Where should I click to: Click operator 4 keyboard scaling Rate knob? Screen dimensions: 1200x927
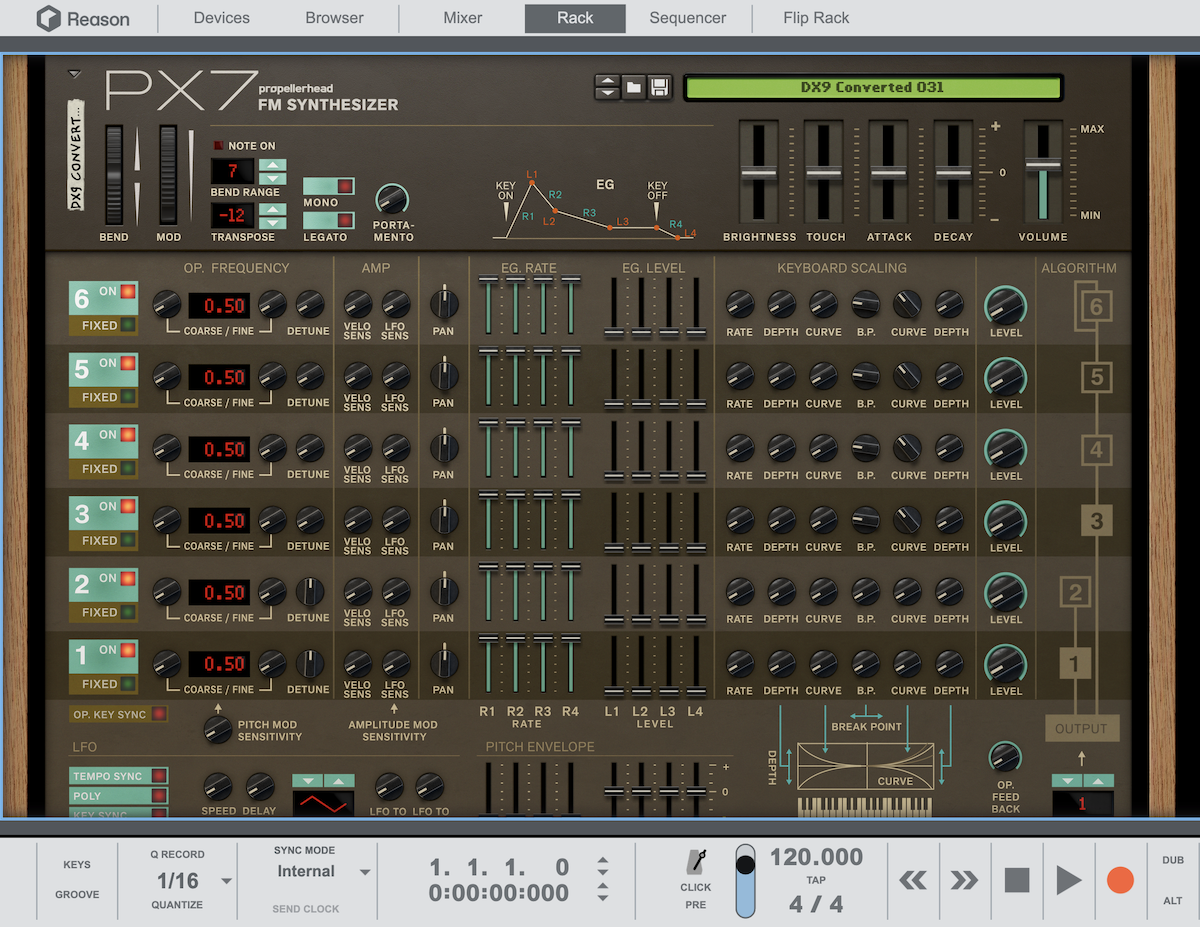point(739,448)
